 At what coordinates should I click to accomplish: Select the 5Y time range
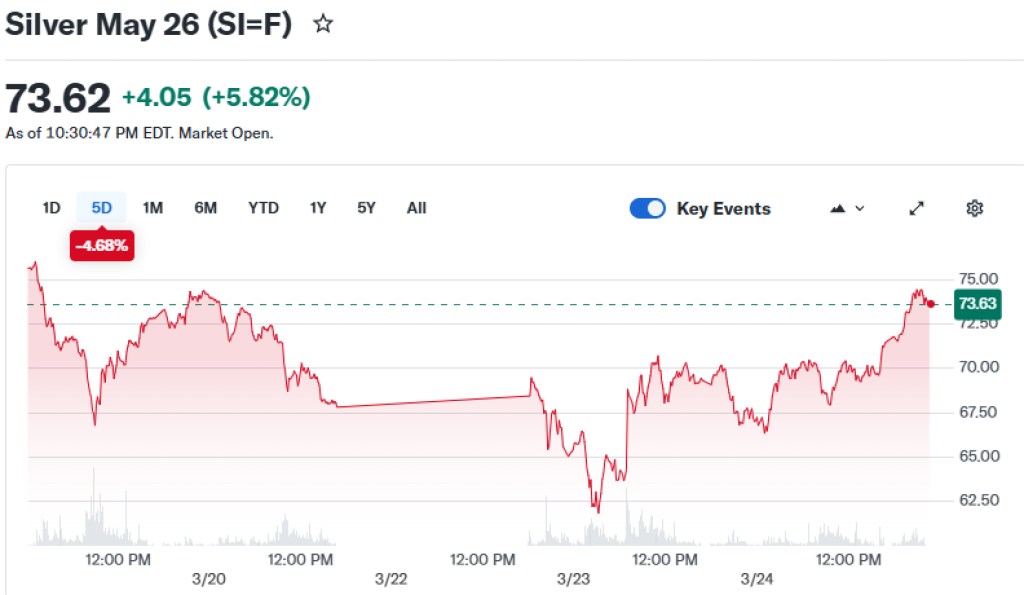coord(367,208)
